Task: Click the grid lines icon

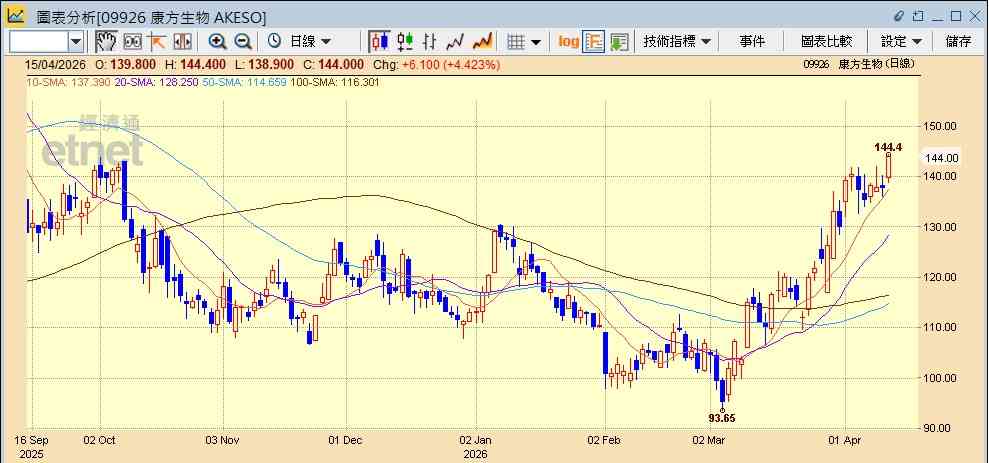Action: 517,42
